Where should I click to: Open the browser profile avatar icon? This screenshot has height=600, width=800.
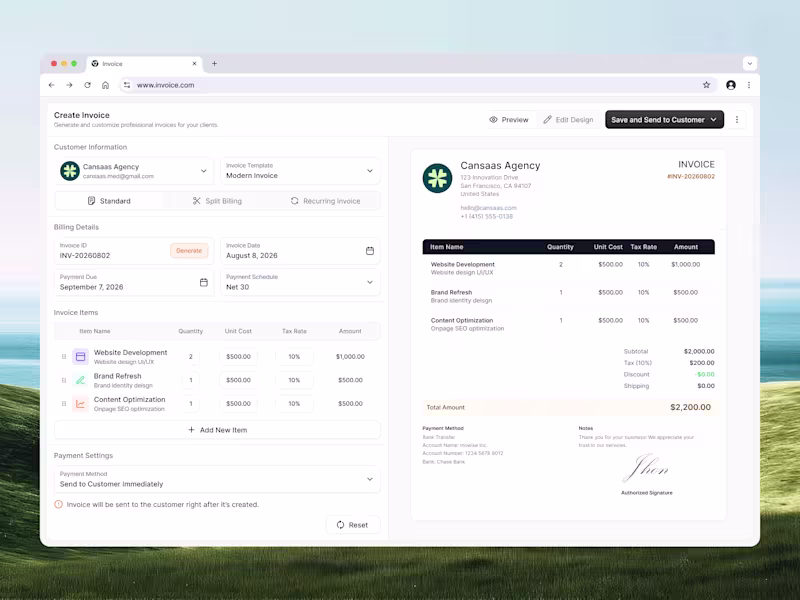click(x=731, y=85)
